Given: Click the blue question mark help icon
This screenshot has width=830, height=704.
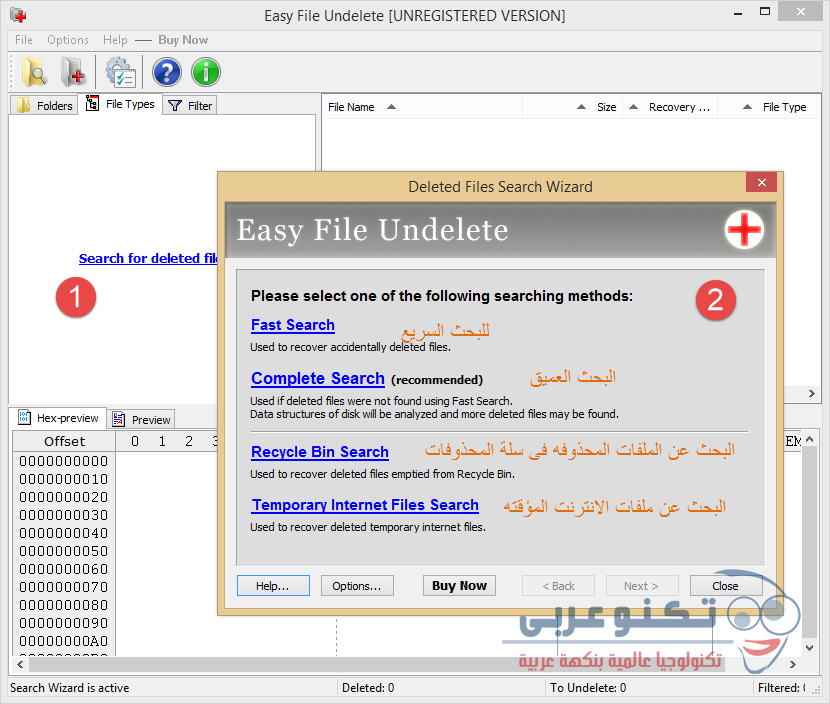Looking at the screenshot, I should coord(167,73).
